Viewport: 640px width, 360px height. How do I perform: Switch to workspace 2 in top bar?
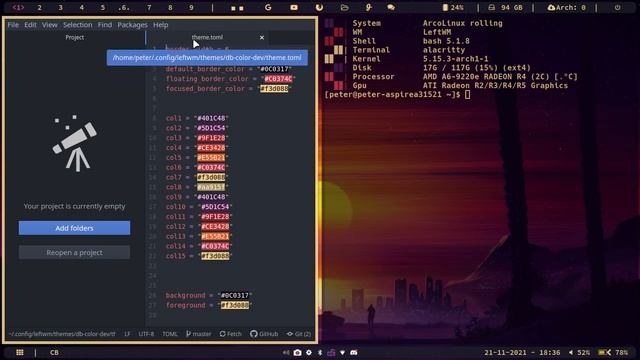click(40, 7)
